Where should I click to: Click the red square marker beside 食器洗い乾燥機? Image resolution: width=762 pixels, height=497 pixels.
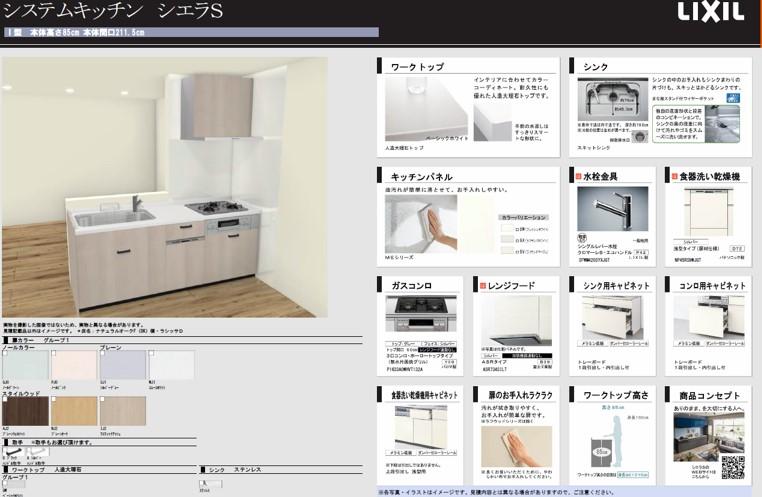pos(675,176)
